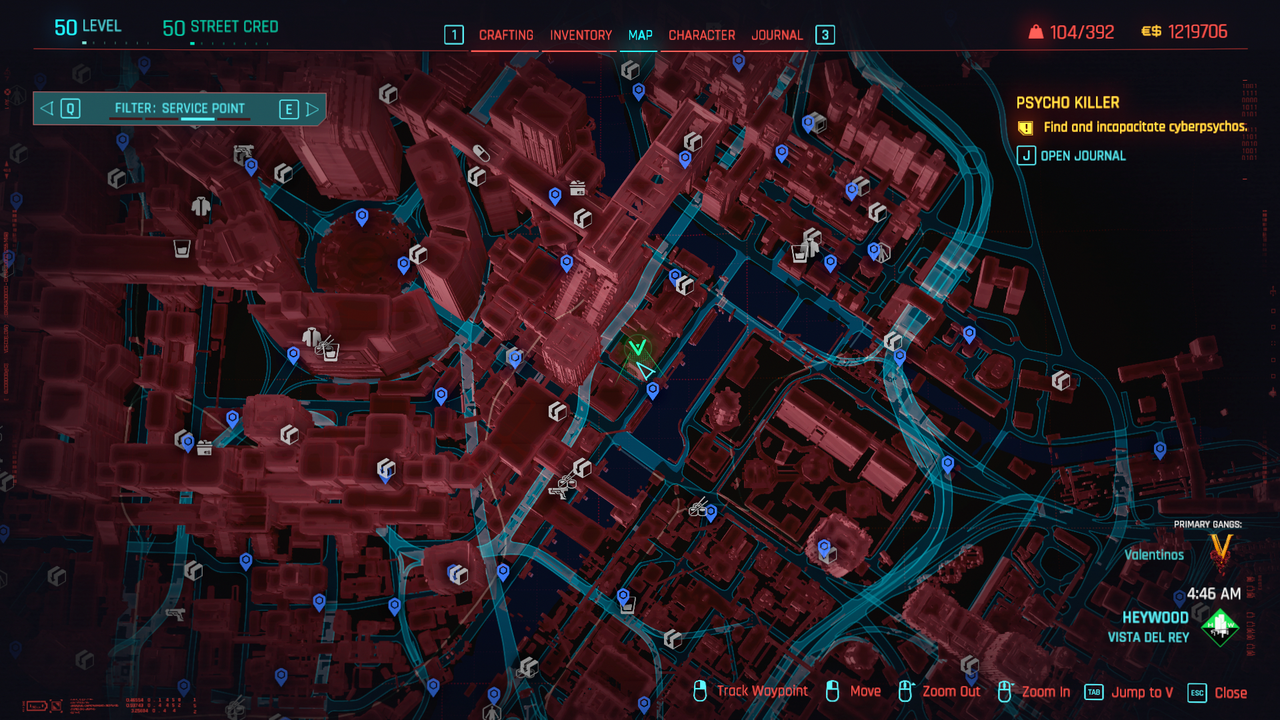This screenshot has width=1280, height=720.
Task: Select the jacket clothing shop icon below filter bar
Action: point(202,205)
